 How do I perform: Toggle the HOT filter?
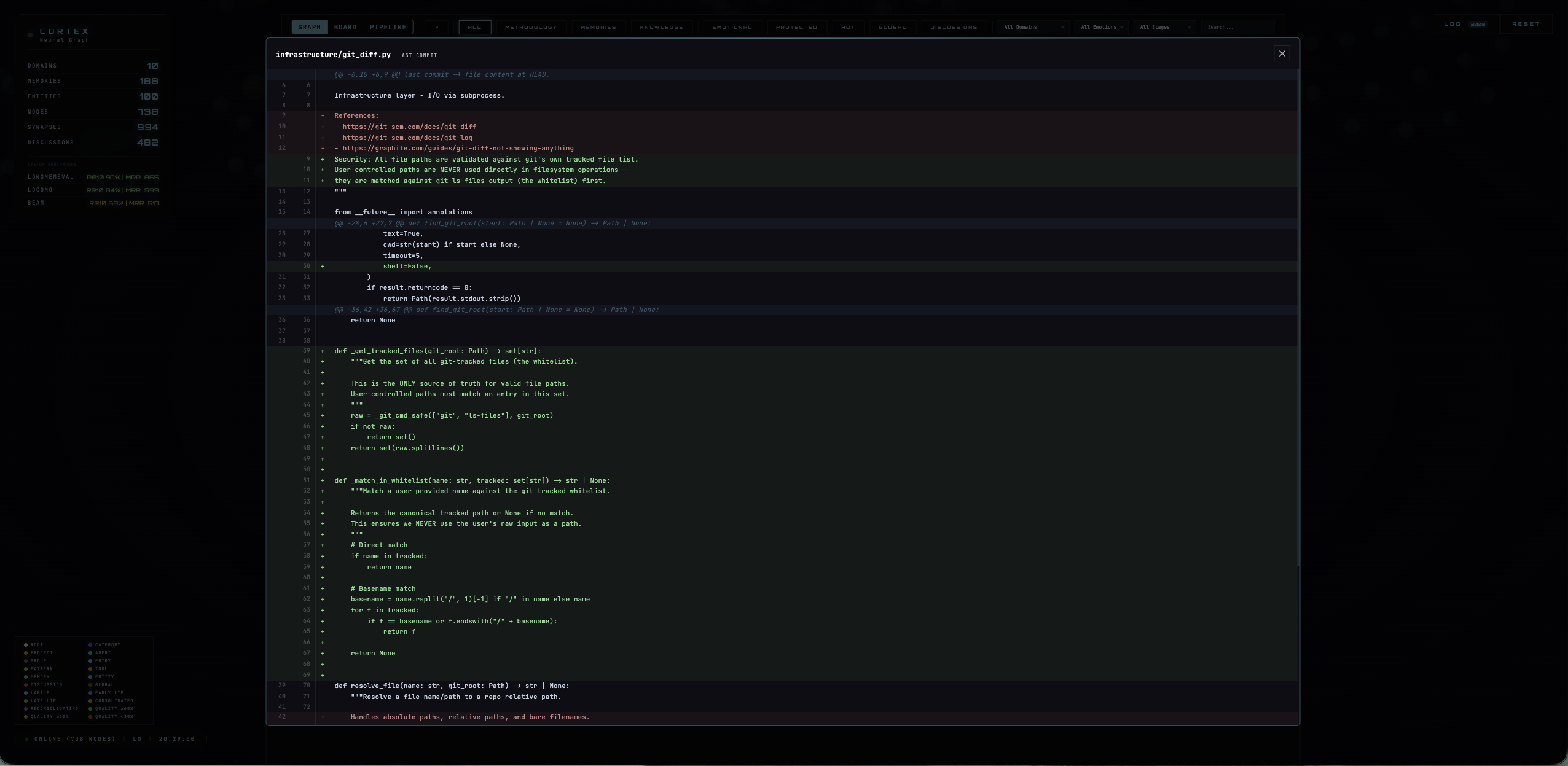coord(848,27)
